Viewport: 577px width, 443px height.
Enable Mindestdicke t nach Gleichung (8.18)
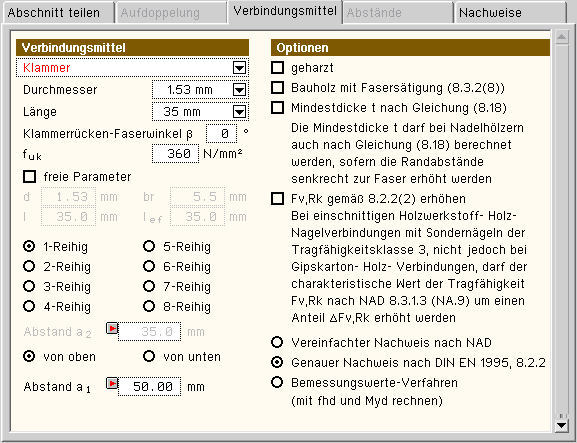[x=277, y=107]
